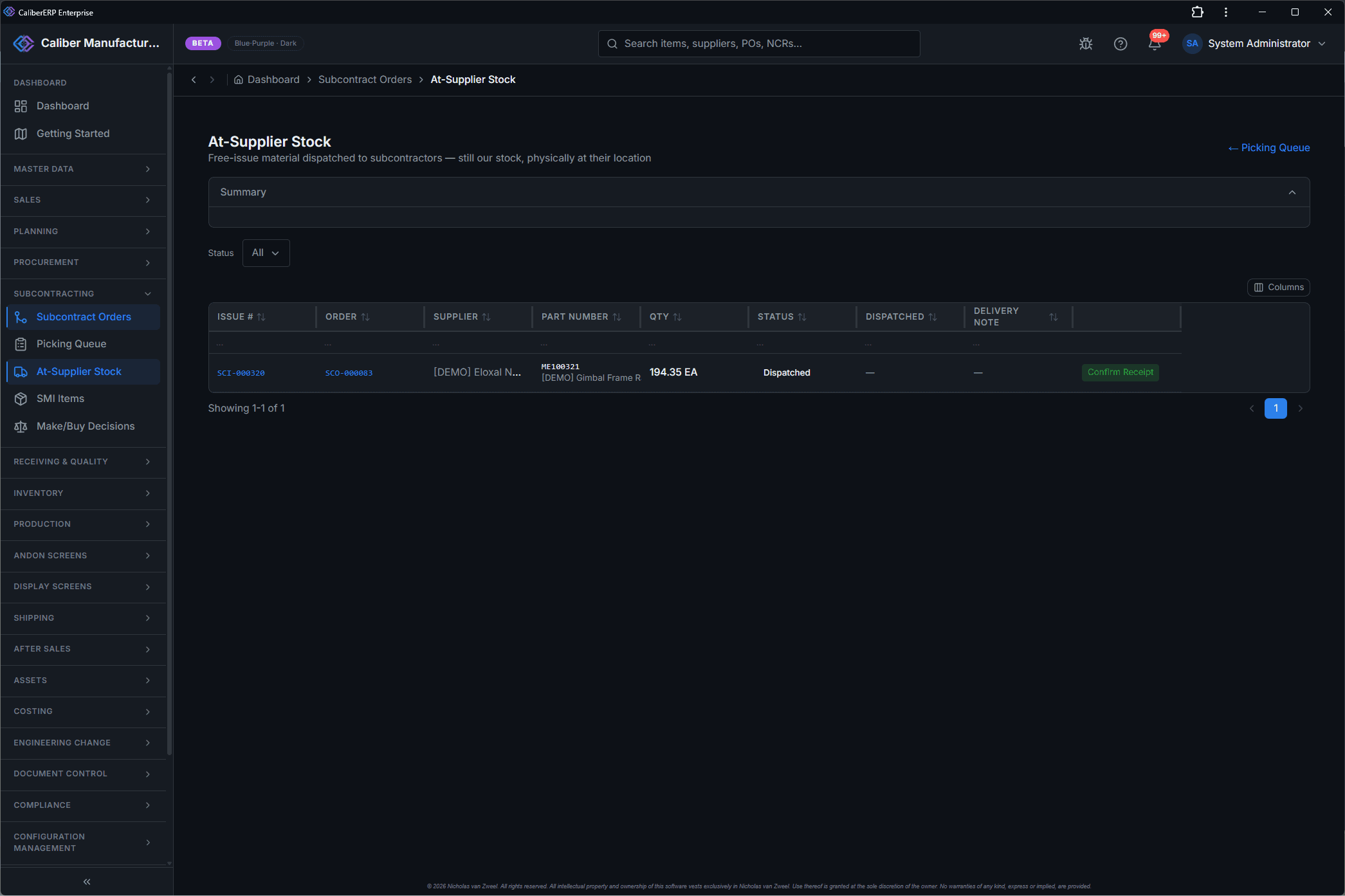Open the SCO-000083 order link
Screen dimensions: 1345x896
pos(349,373)
